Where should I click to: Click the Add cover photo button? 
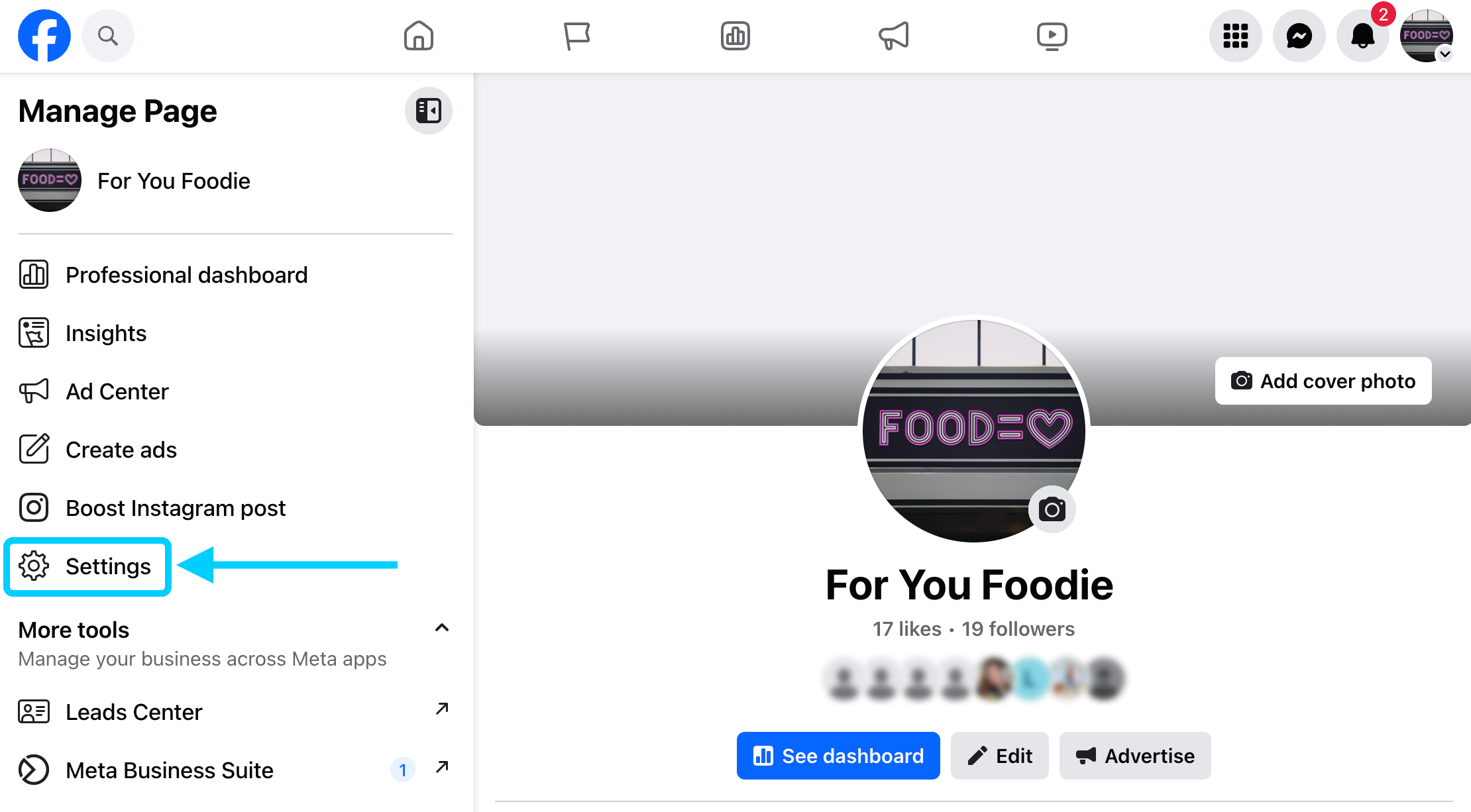[1323, 381]
